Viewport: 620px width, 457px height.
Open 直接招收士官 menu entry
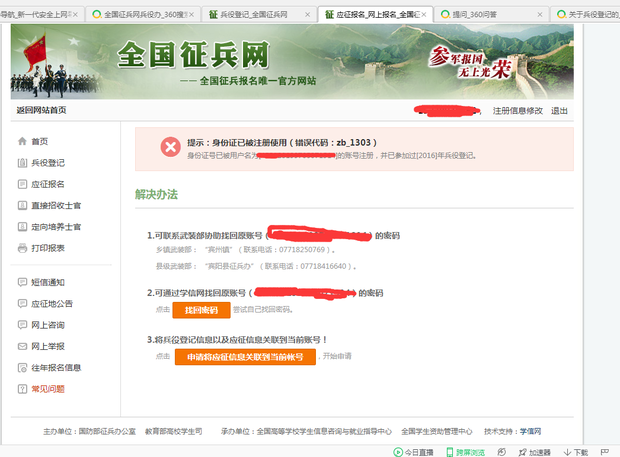56,205
